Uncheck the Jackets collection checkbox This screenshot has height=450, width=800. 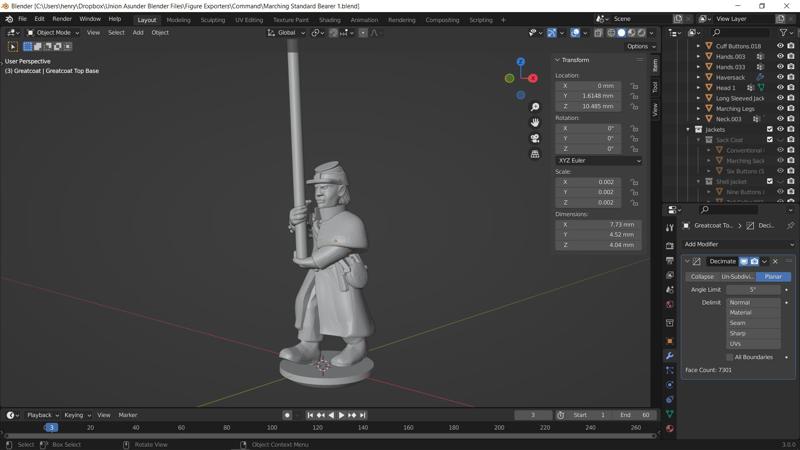click(769, 129)
